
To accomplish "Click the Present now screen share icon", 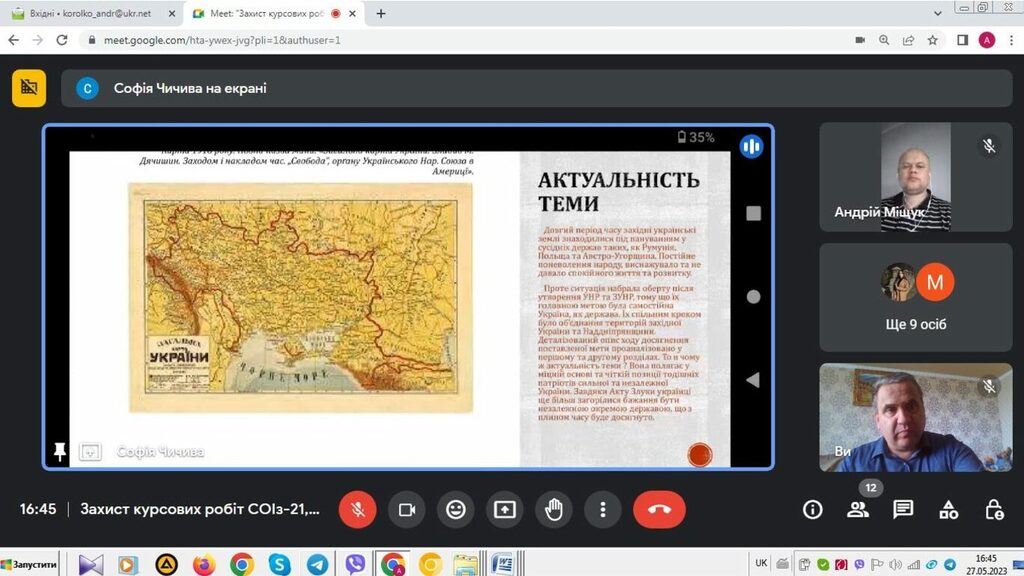I will 505,510.
